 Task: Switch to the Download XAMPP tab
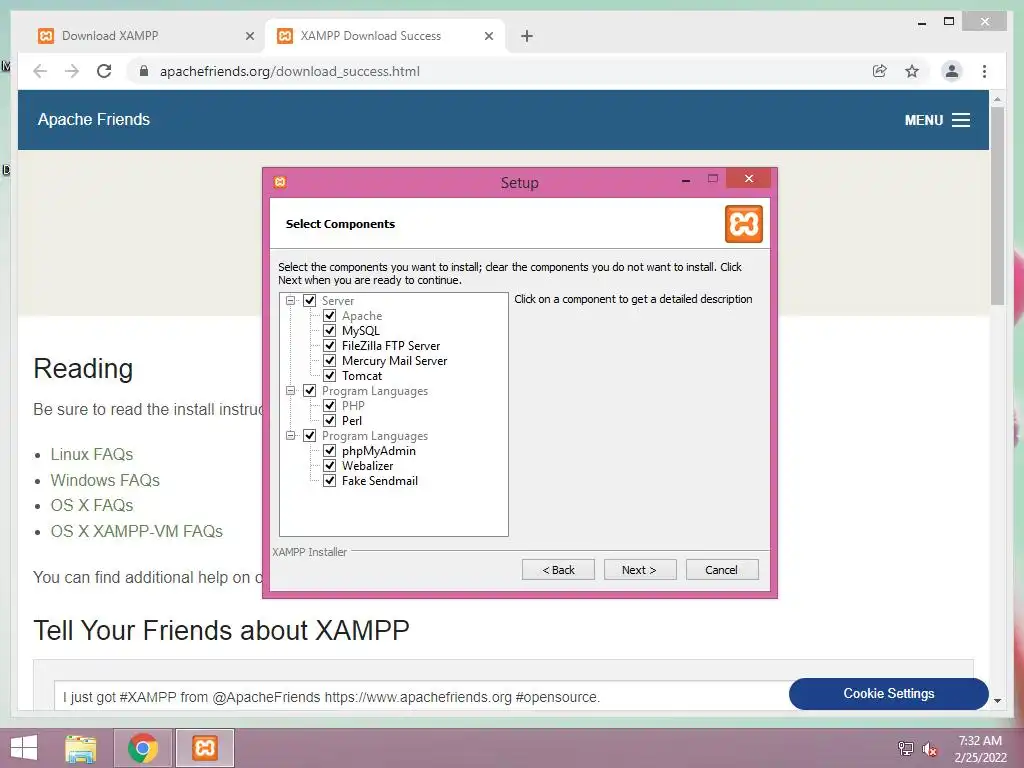(144, 36)
